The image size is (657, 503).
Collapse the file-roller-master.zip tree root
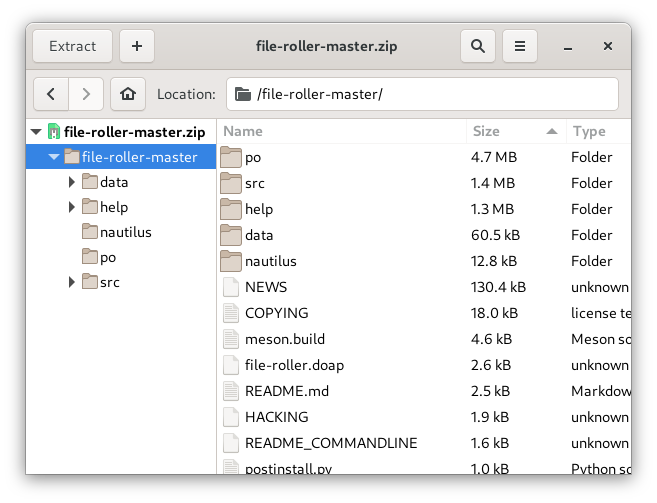[36, 132]
